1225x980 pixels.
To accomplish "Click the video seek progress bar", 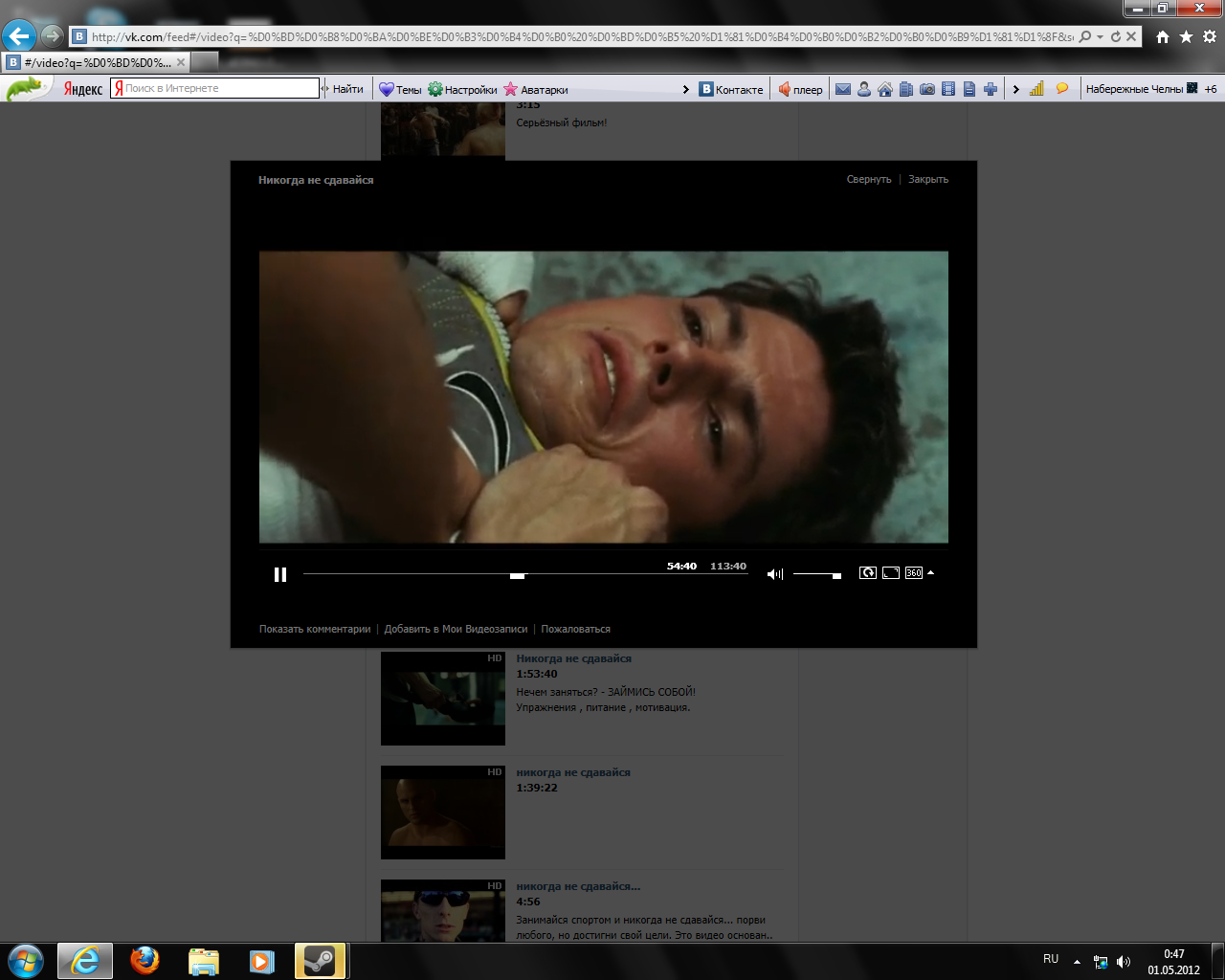I will point(525,574).
